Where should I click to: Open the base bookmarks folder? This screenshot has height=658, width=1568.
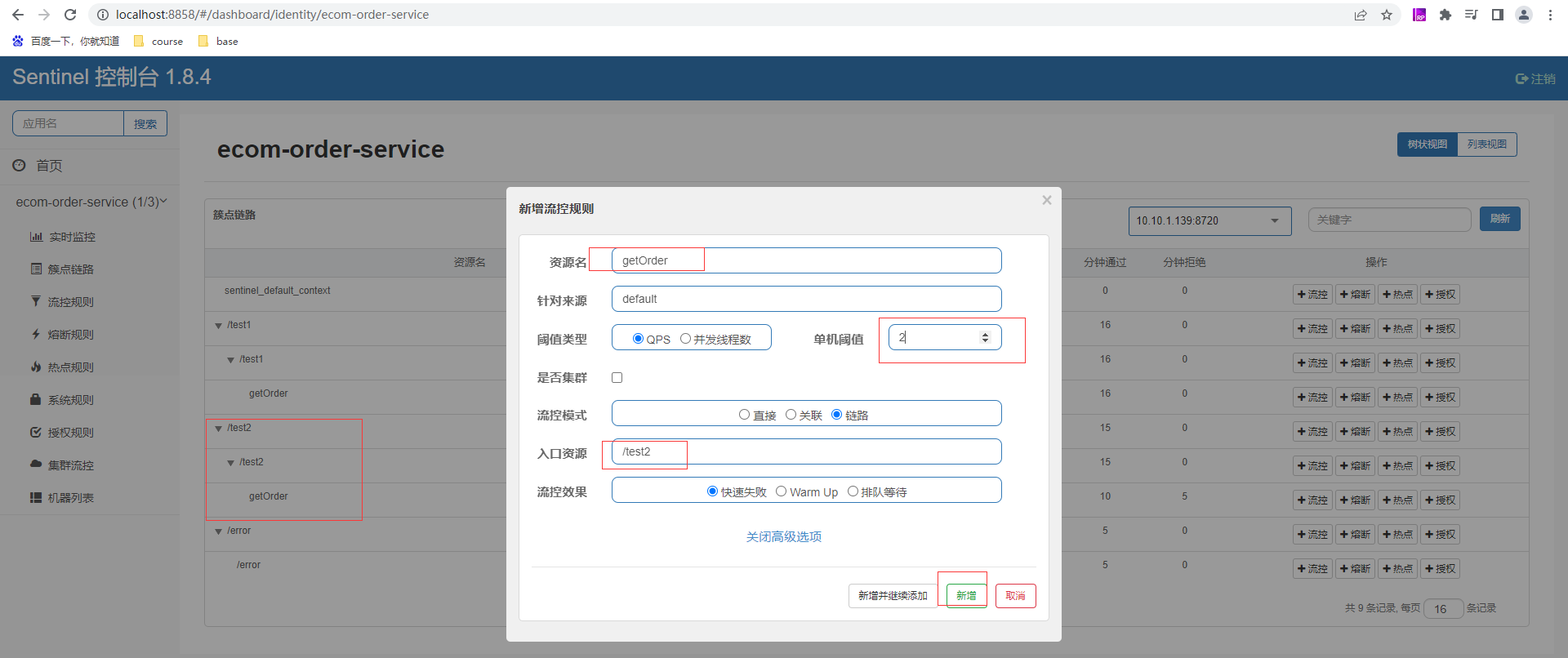point(218,41)
